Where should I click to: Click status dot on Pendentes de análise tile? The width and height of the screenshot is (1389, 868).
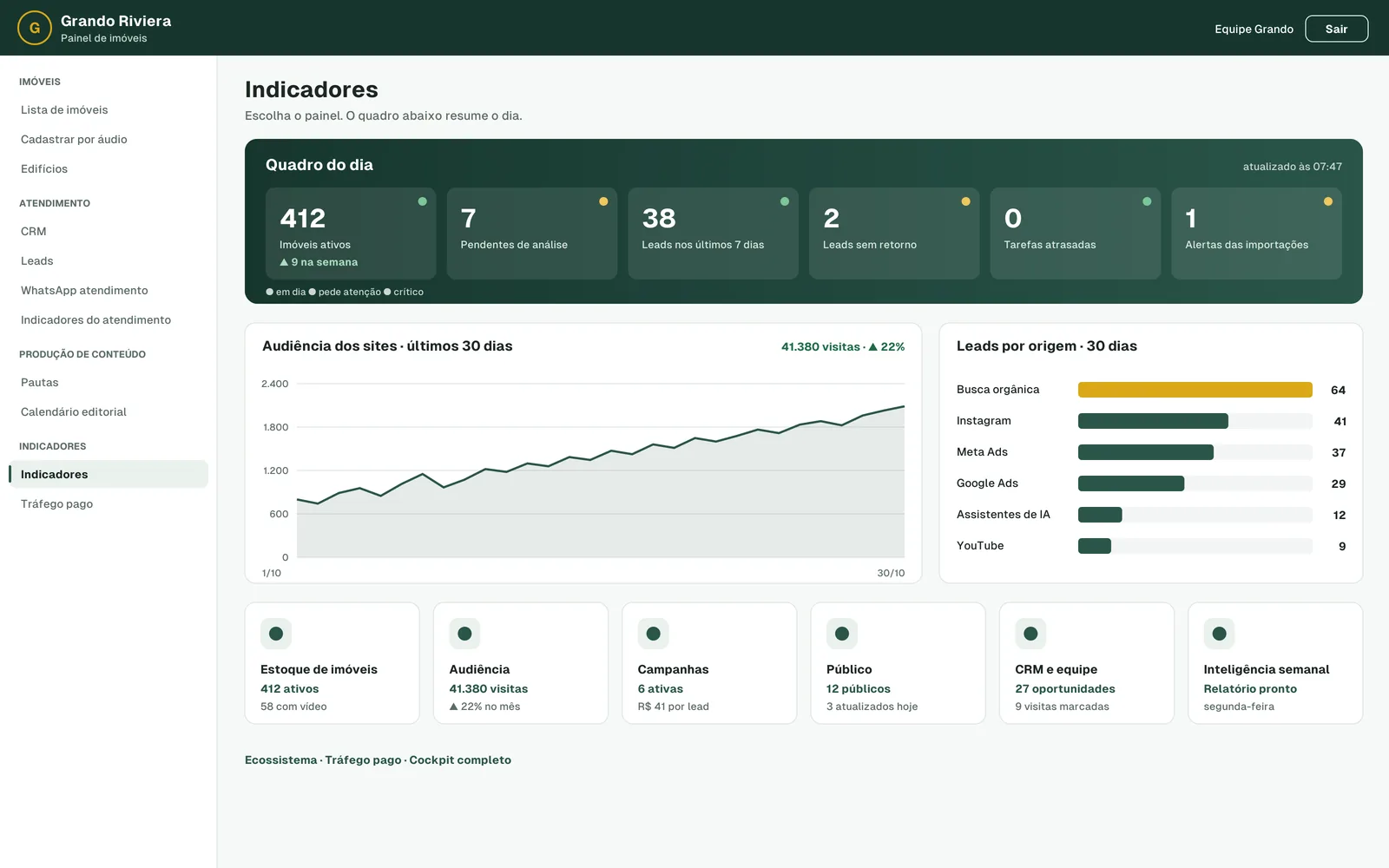pyautogui.click(x=603, y=201)
